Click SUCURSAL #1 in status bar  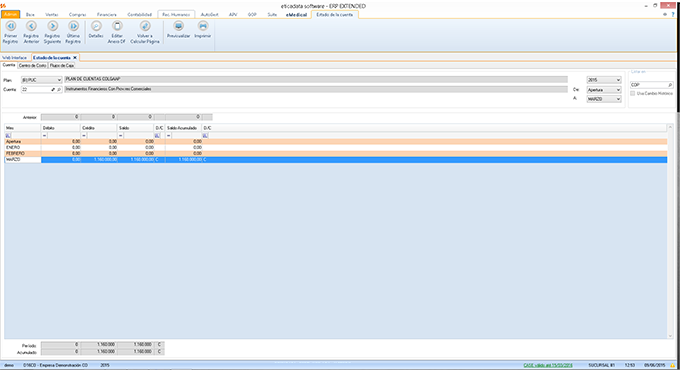602,365
